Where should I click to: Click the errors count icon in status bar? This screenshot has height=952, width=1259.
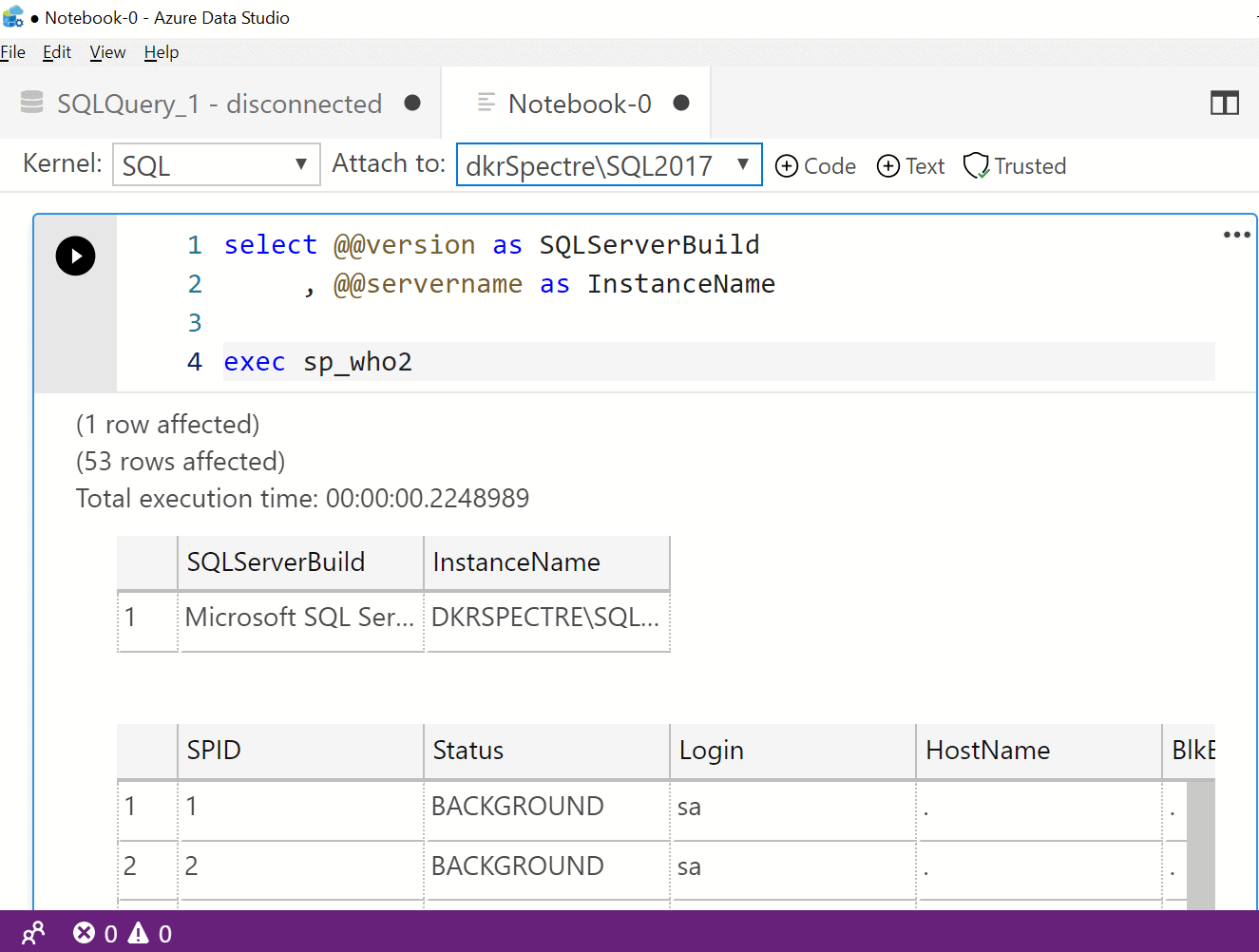(85, 933)
